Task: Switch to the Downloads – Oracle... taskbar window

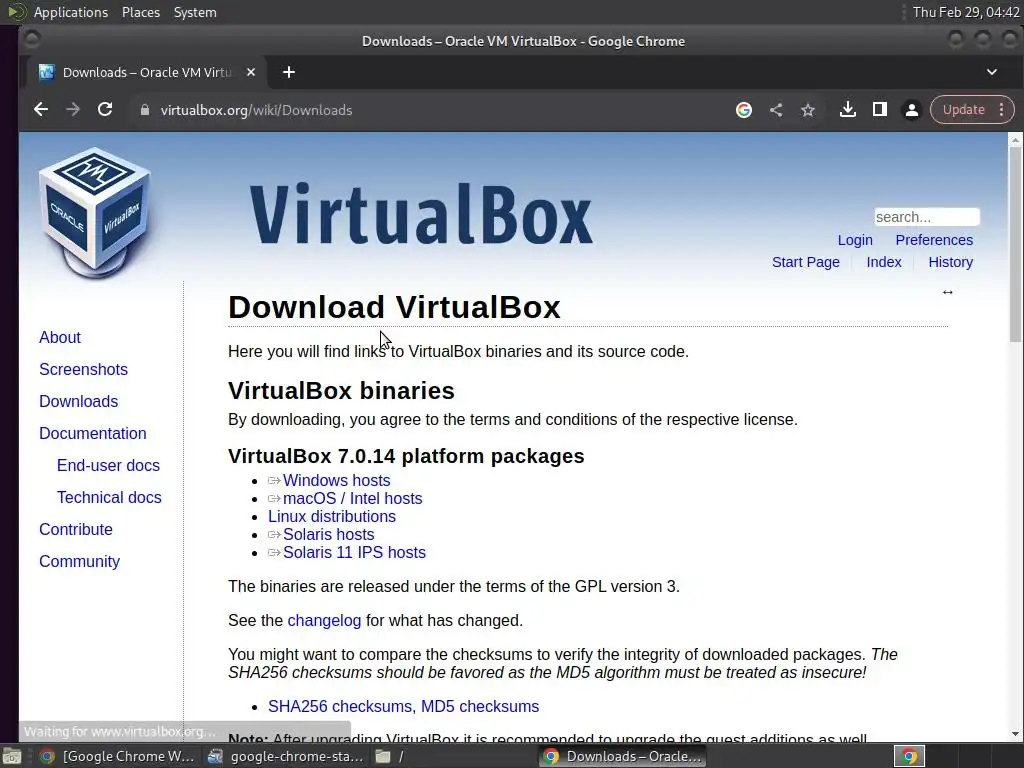Action: tap(622, 756)
